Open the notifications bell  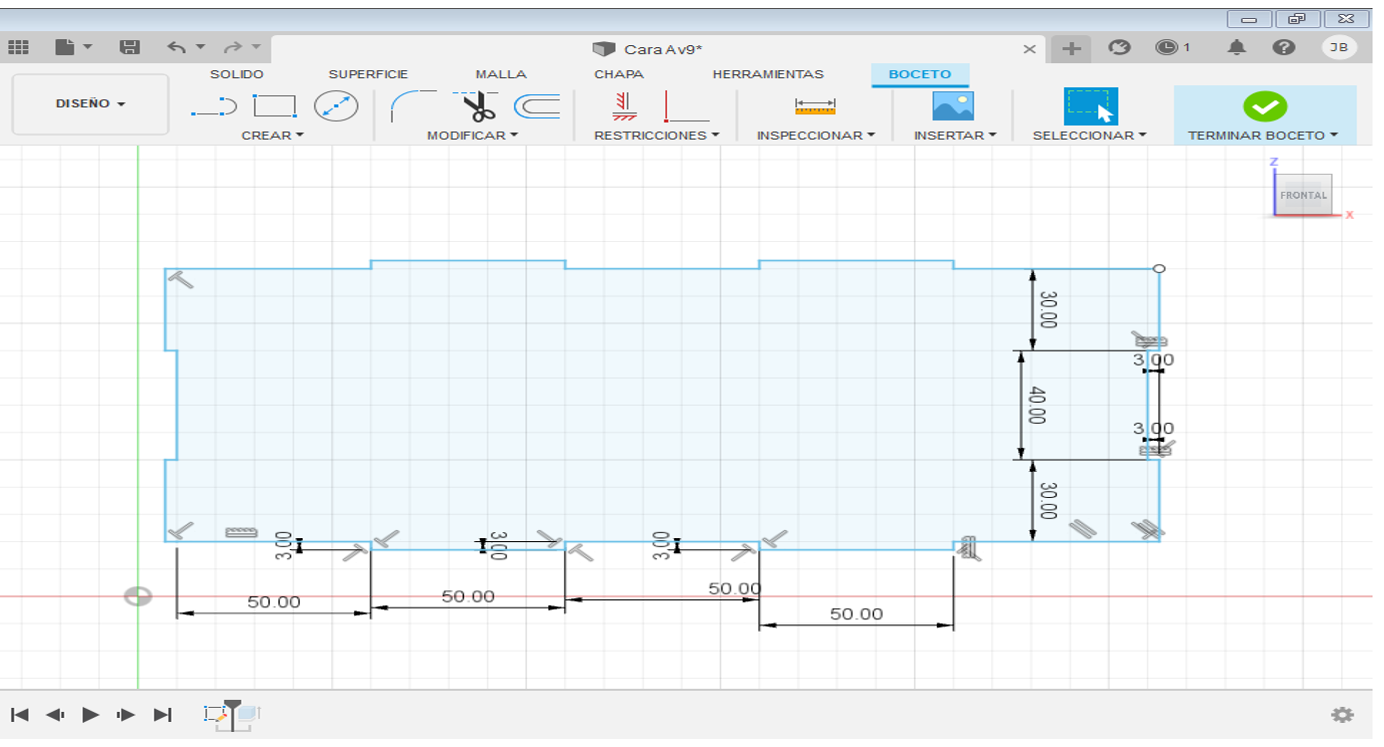click(1237, 47)
